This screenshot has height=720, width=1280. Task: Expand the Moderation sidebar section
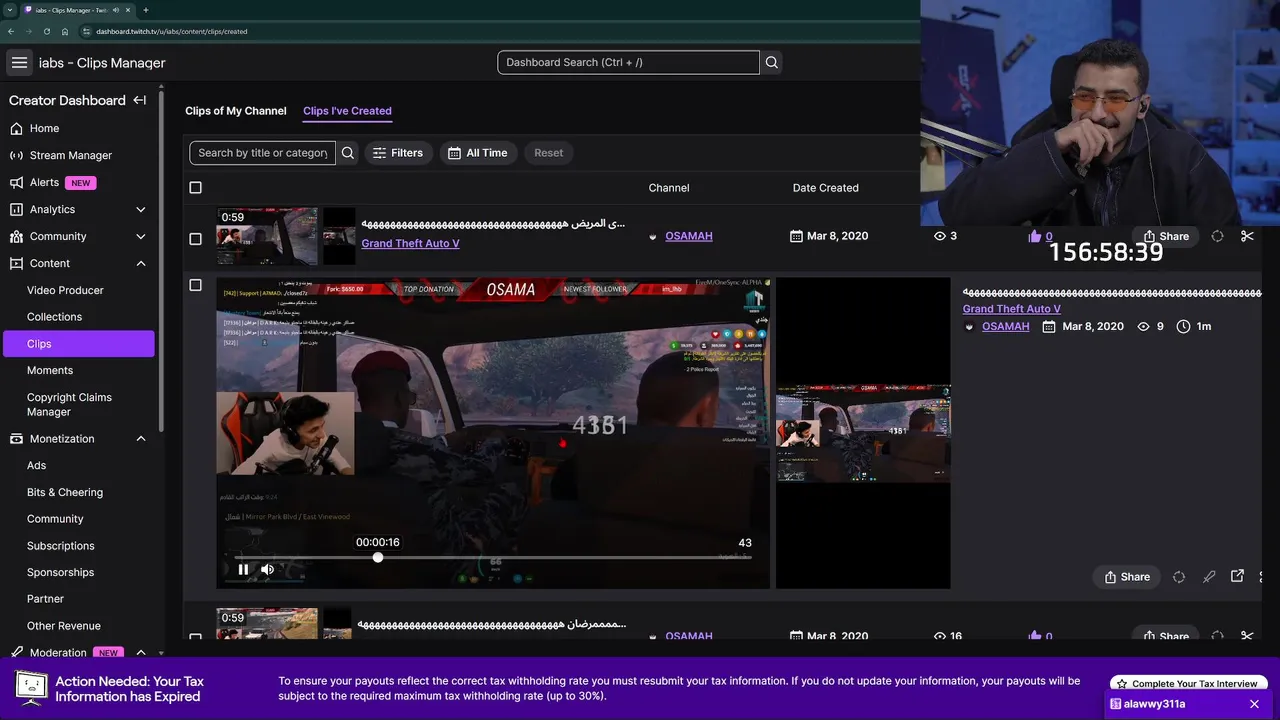click(140, 653)
